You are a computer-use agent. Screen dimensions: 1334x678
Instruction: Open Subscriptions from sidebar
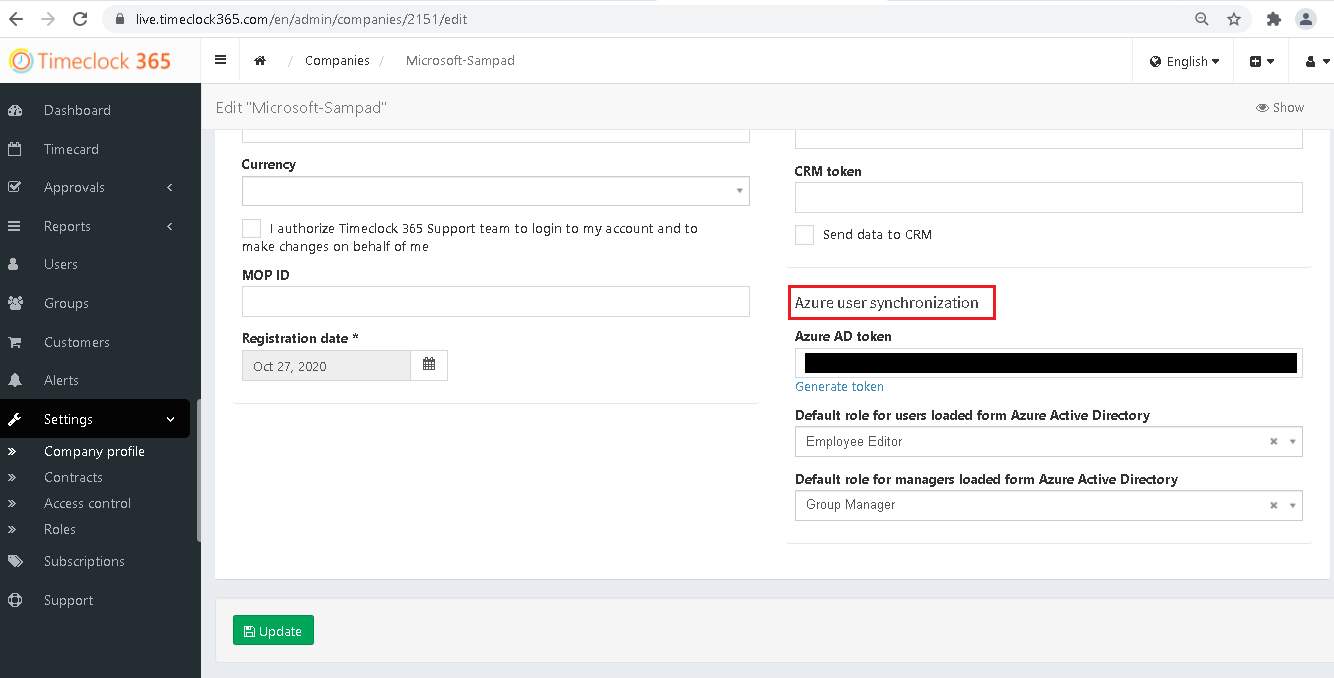pos(84,561)
